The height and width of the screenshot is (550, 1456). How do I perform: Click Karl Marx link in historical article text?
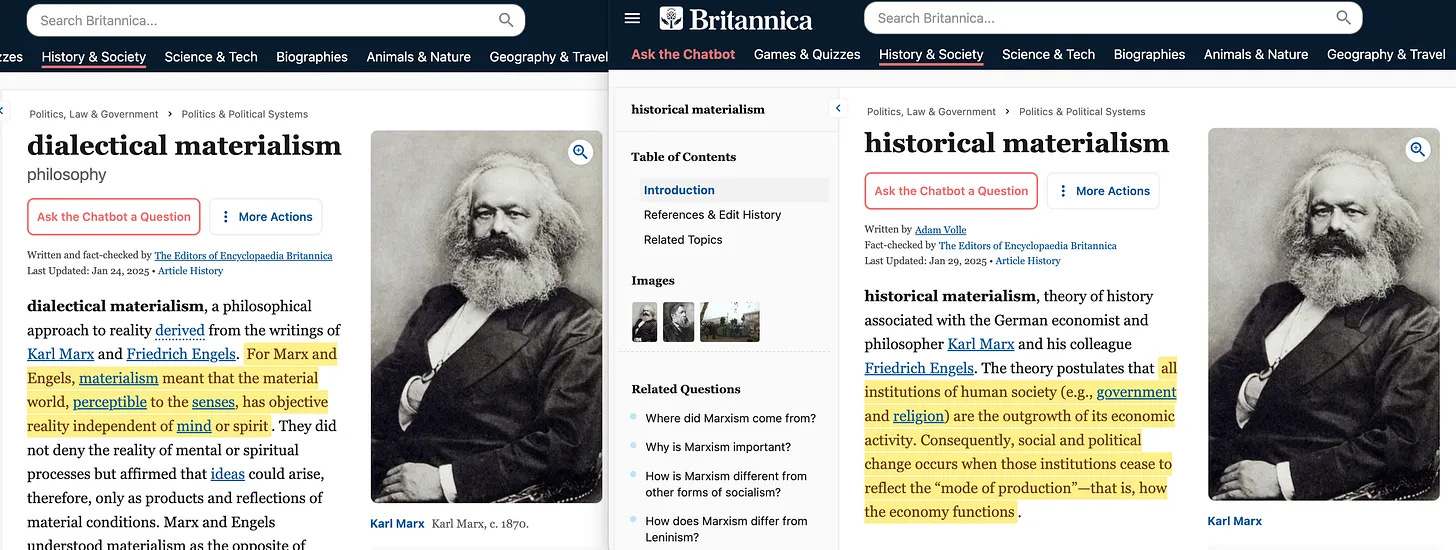[981, 344]
